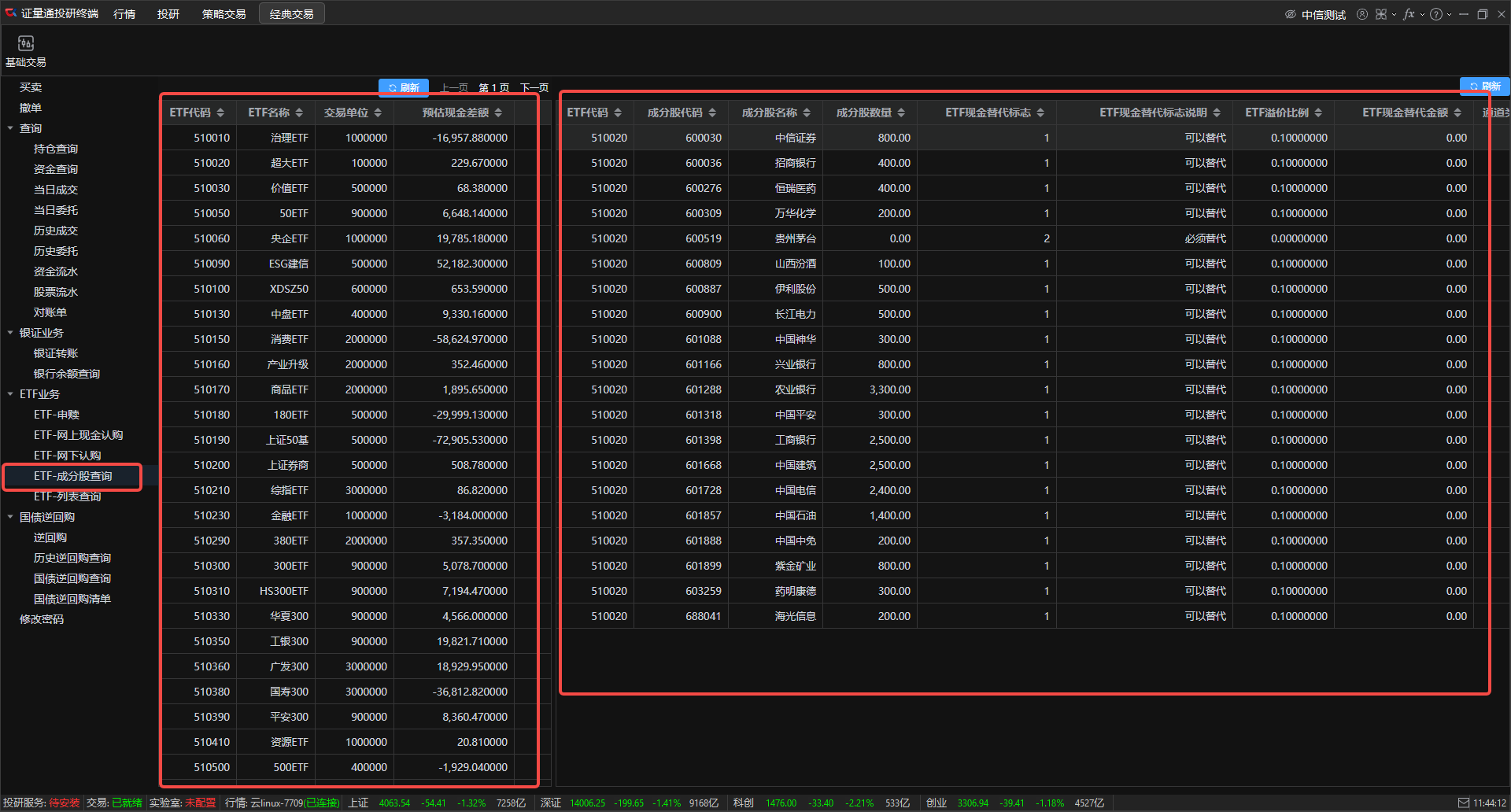Sort by 成分股数量 column arrows

click(x=901, y=113)
